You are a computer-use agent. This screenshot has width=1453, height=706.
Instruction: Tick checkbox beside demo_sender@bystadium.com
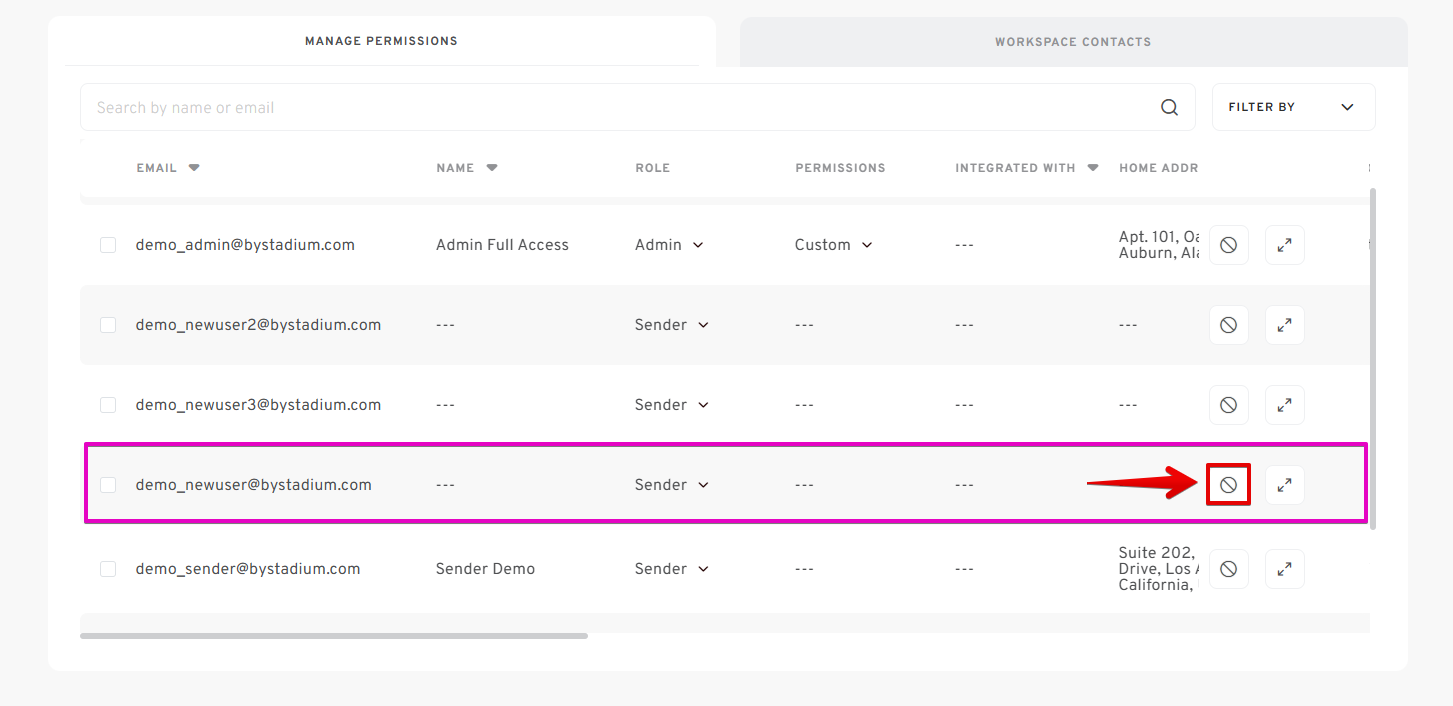tap(108, 569)
